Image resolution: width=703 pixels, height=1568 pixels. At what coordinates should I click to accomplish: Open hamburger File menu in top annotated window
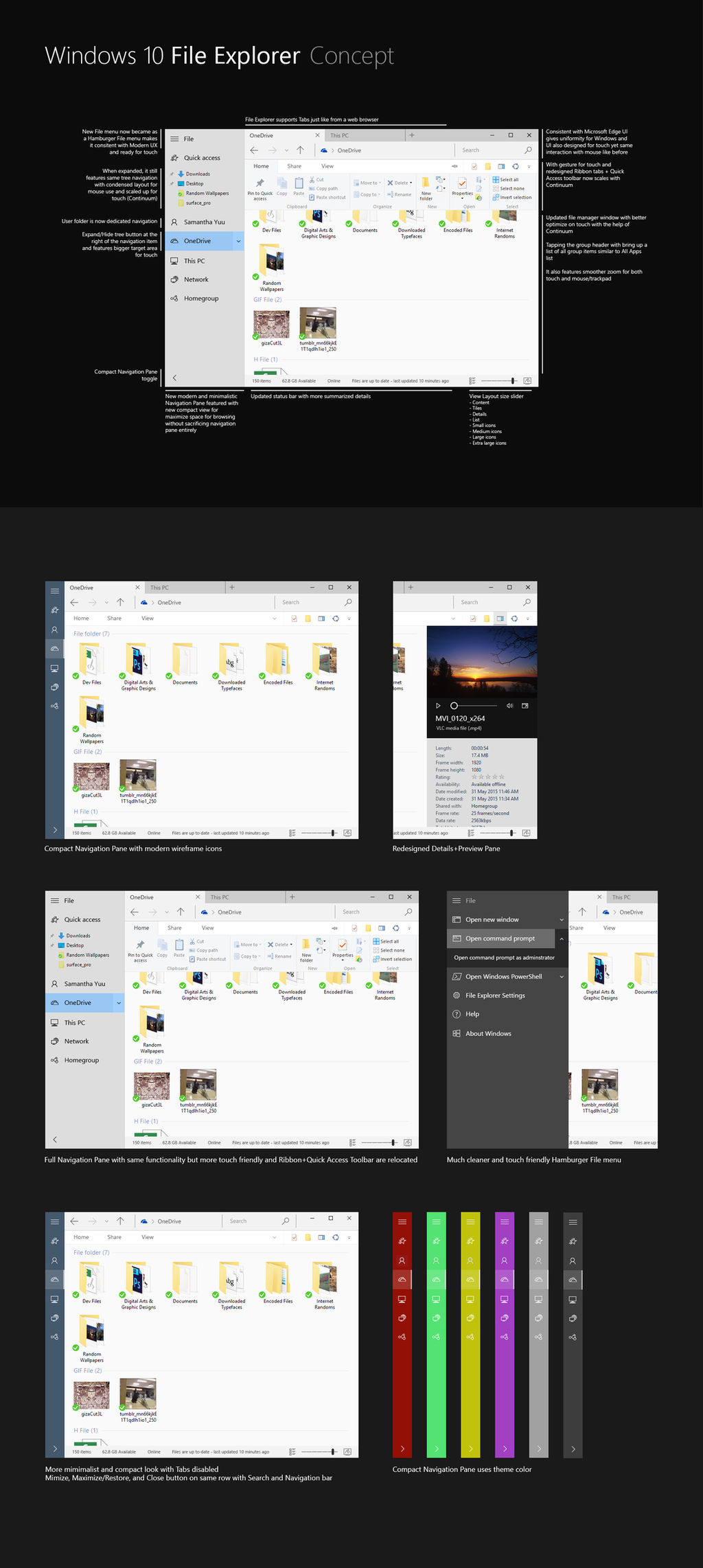coord(175,139)
